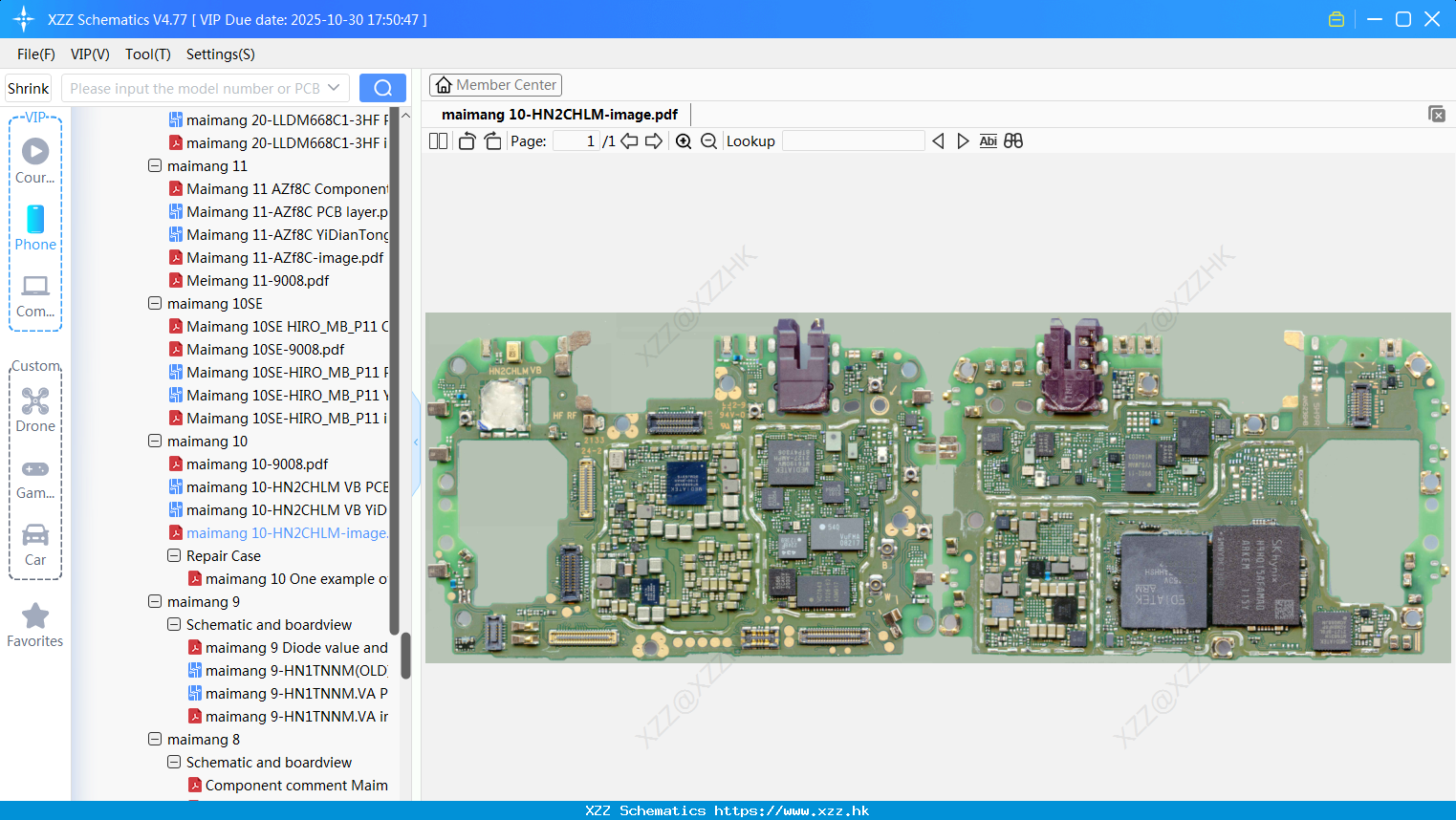Collapse the maimang 8 folder
The image size is (1456, 820).
pos(155,739)
